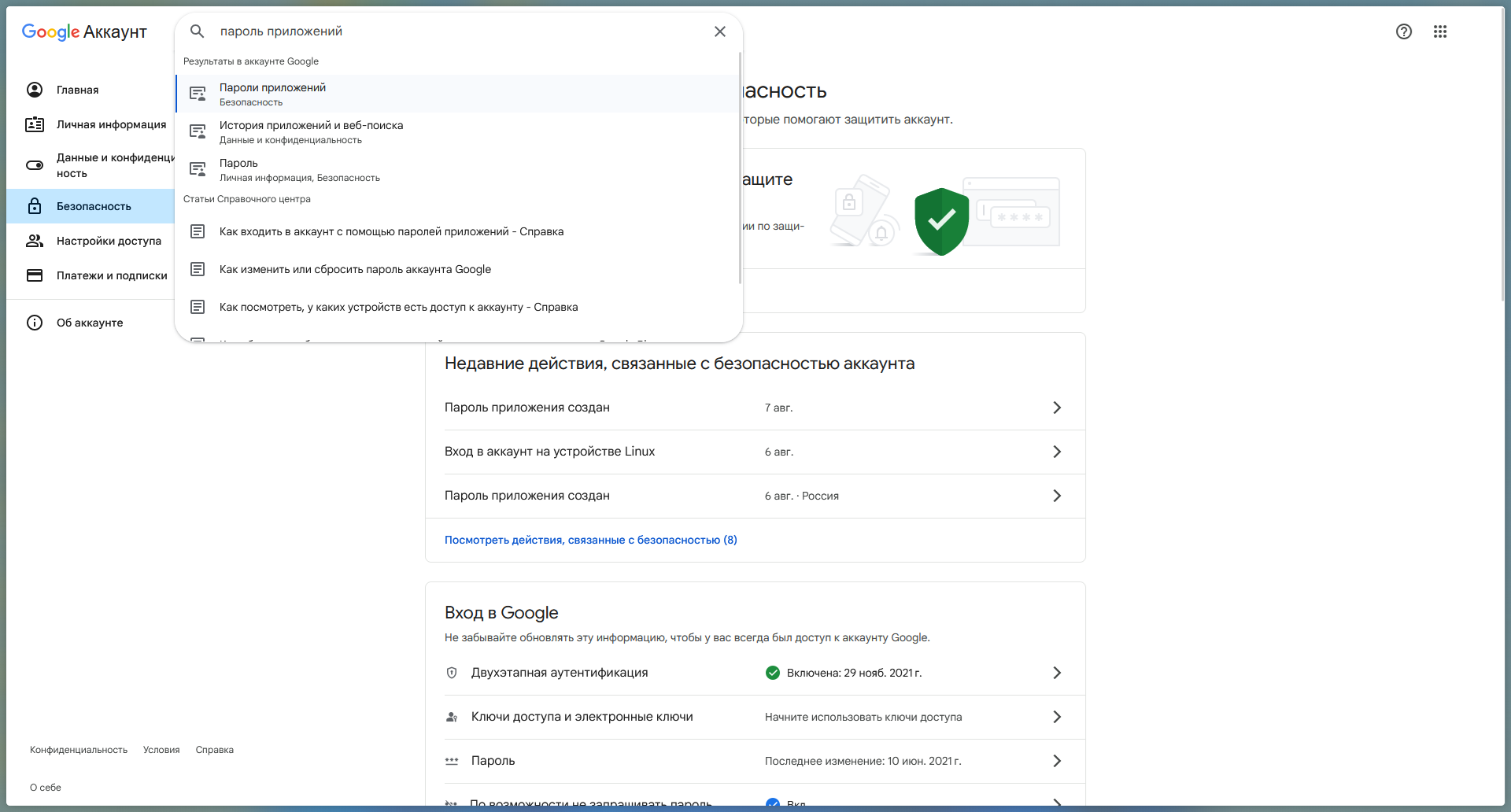
Task: Open article Как входить в аккаунт с помощью паролей
Action: pyautogui.click(x=458, y=231)
